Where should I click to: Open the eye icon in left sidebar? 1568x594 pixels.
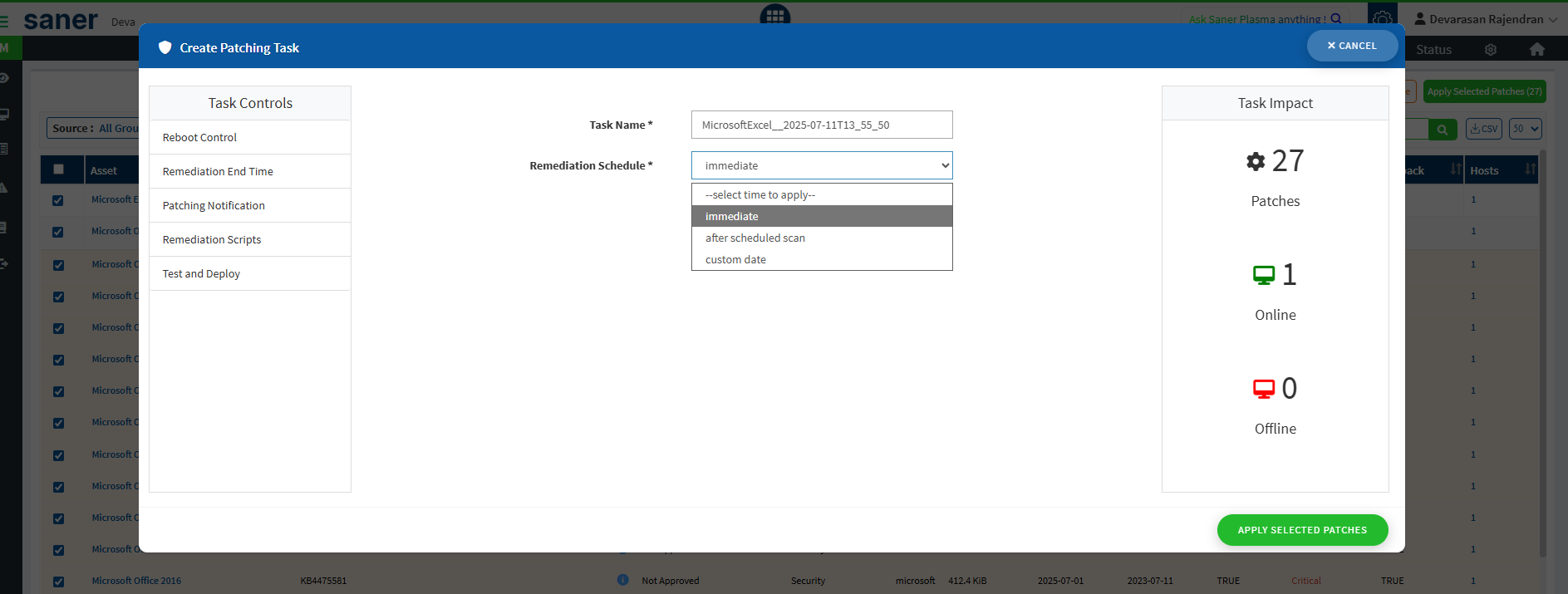tap(4, 78)
